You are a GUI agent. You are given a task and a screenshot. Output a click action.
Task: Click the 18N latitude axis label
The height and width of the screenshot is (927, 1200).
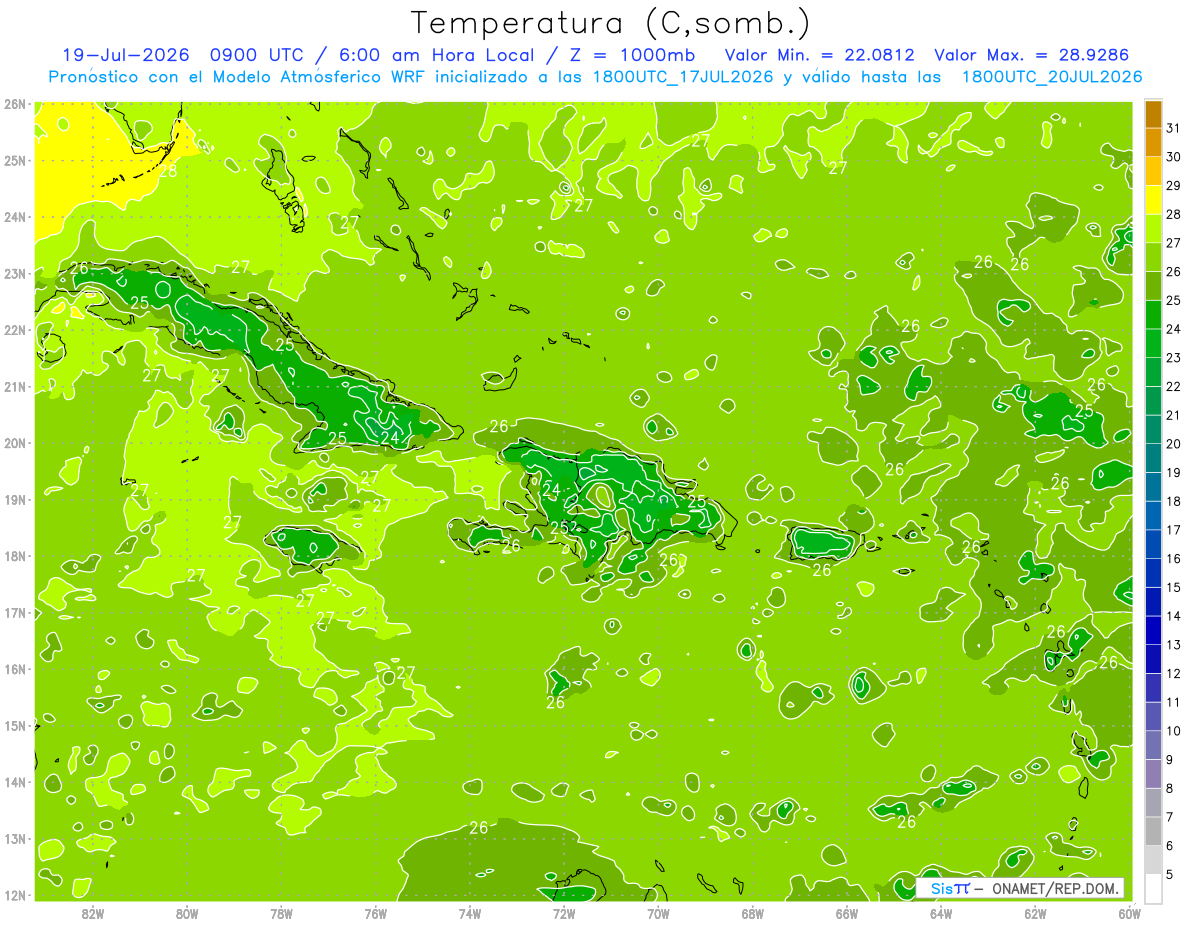pyautogui.click(x=14, y=556)
